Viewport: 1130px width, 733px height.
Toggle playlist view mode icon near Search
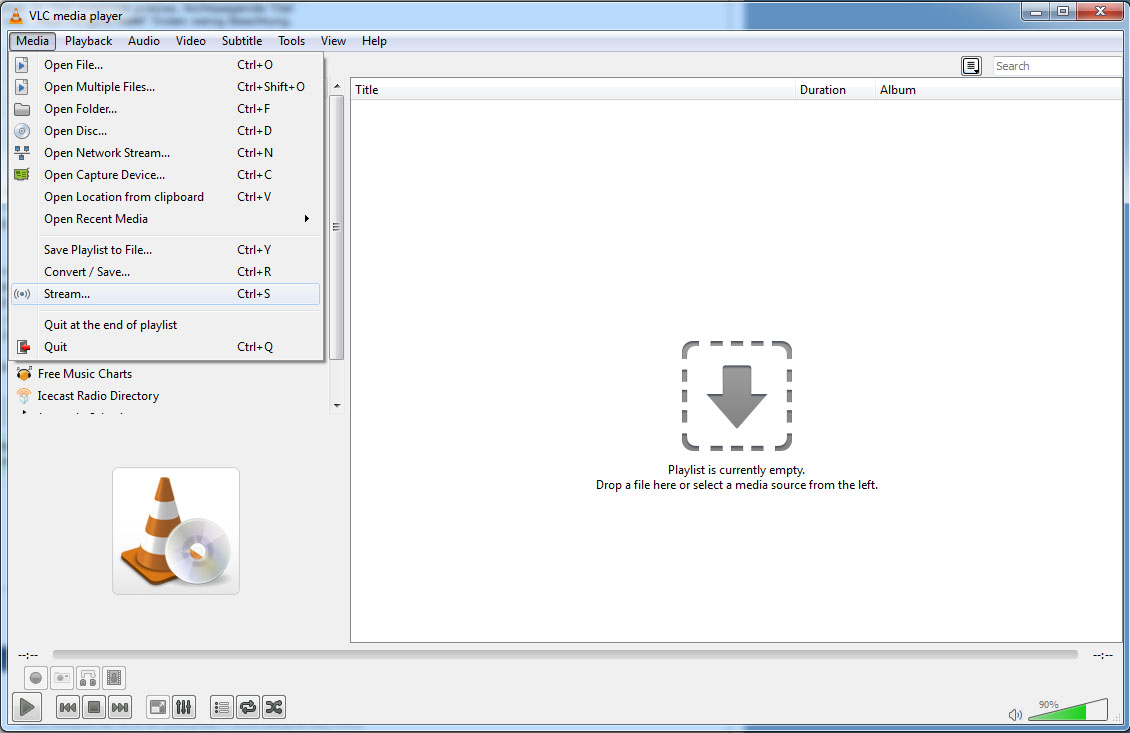click(x=971, y=66)
